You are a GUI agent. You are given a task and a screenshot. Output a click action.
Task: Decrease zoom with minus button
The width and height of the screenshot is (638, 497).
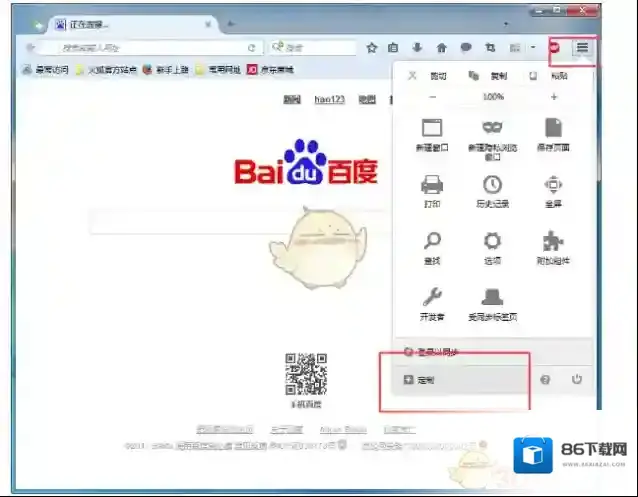[433, 97]
